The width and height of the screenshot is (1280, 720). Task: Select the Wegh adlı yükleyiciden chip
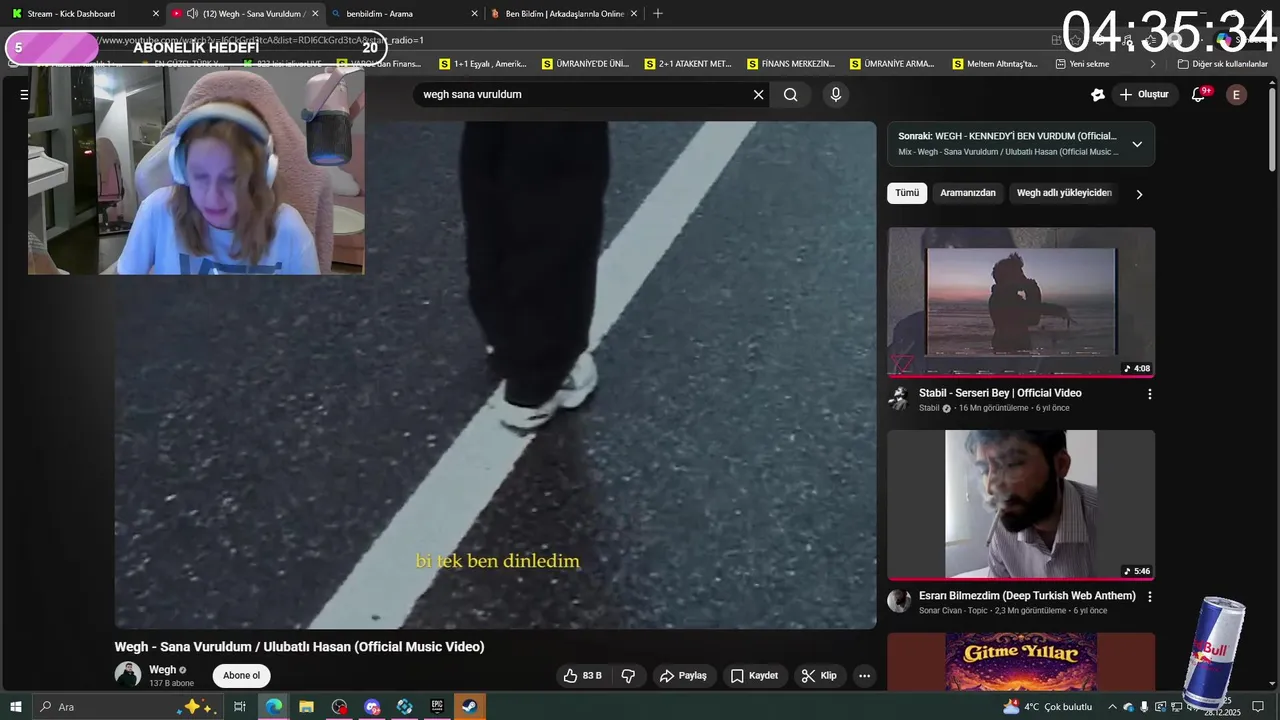(1064, 193)
